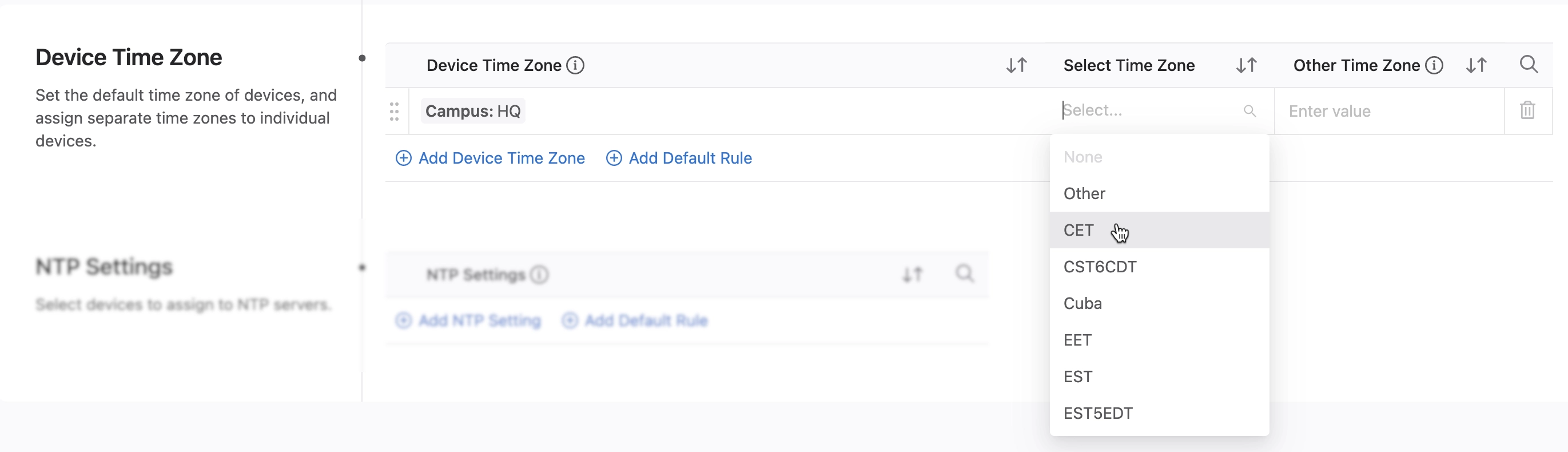Image resolution: width=1568 pixels, height=452 pixels.
Task: Sort the Other Time Zone column
Action: click(1476, 65)
